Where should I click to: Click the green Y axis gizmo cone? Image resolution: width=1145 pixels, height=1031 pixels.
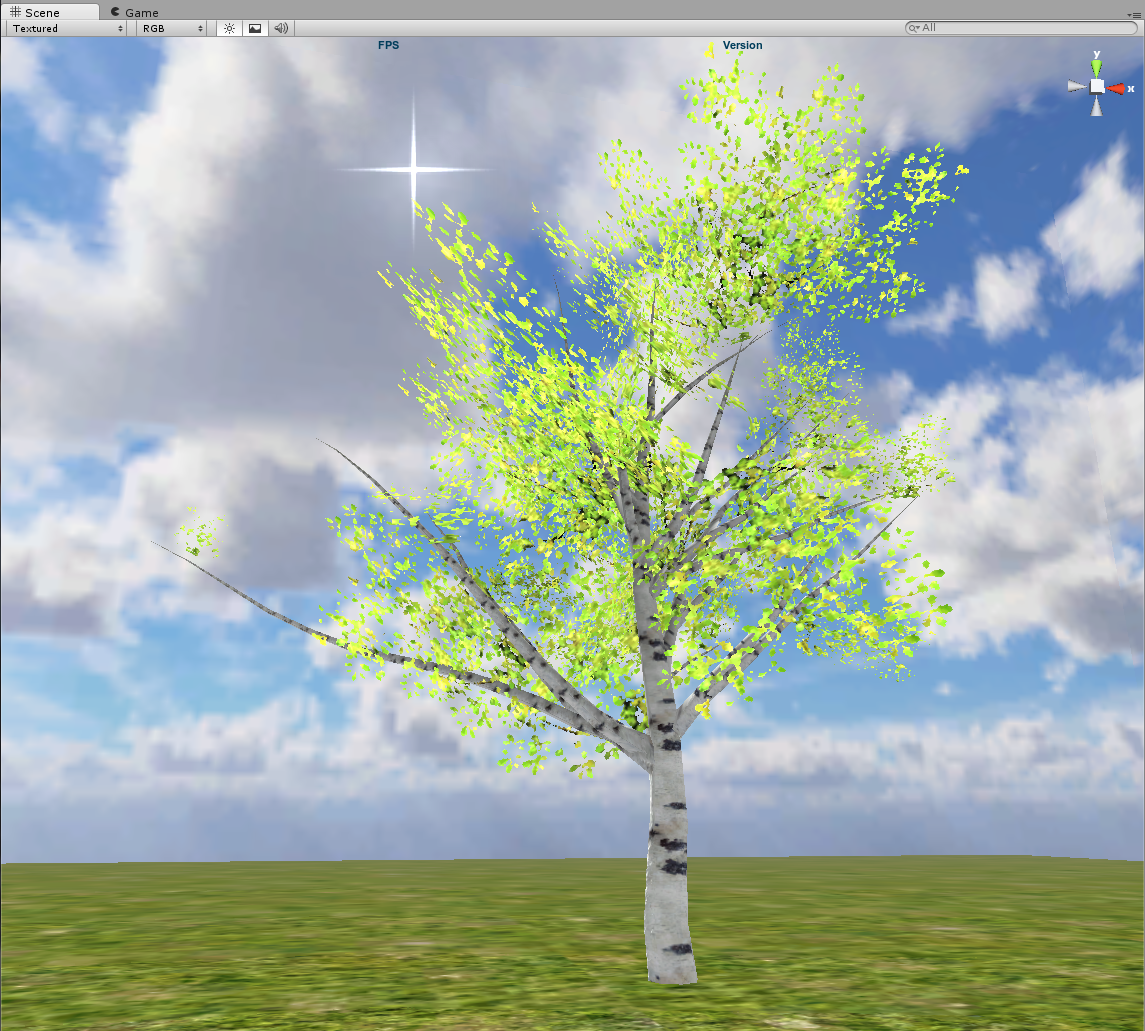pos(1097,67)
